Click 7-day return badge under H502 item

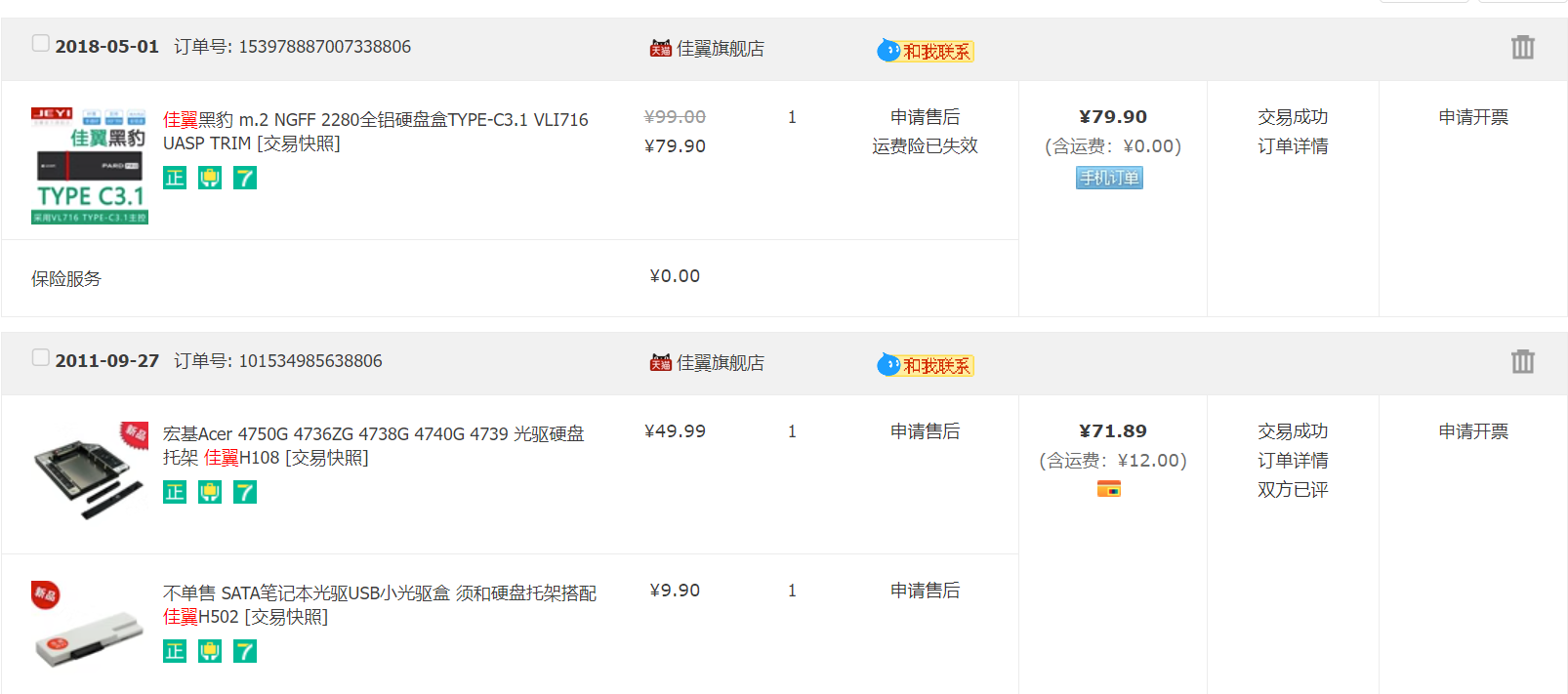click(245, 651)
